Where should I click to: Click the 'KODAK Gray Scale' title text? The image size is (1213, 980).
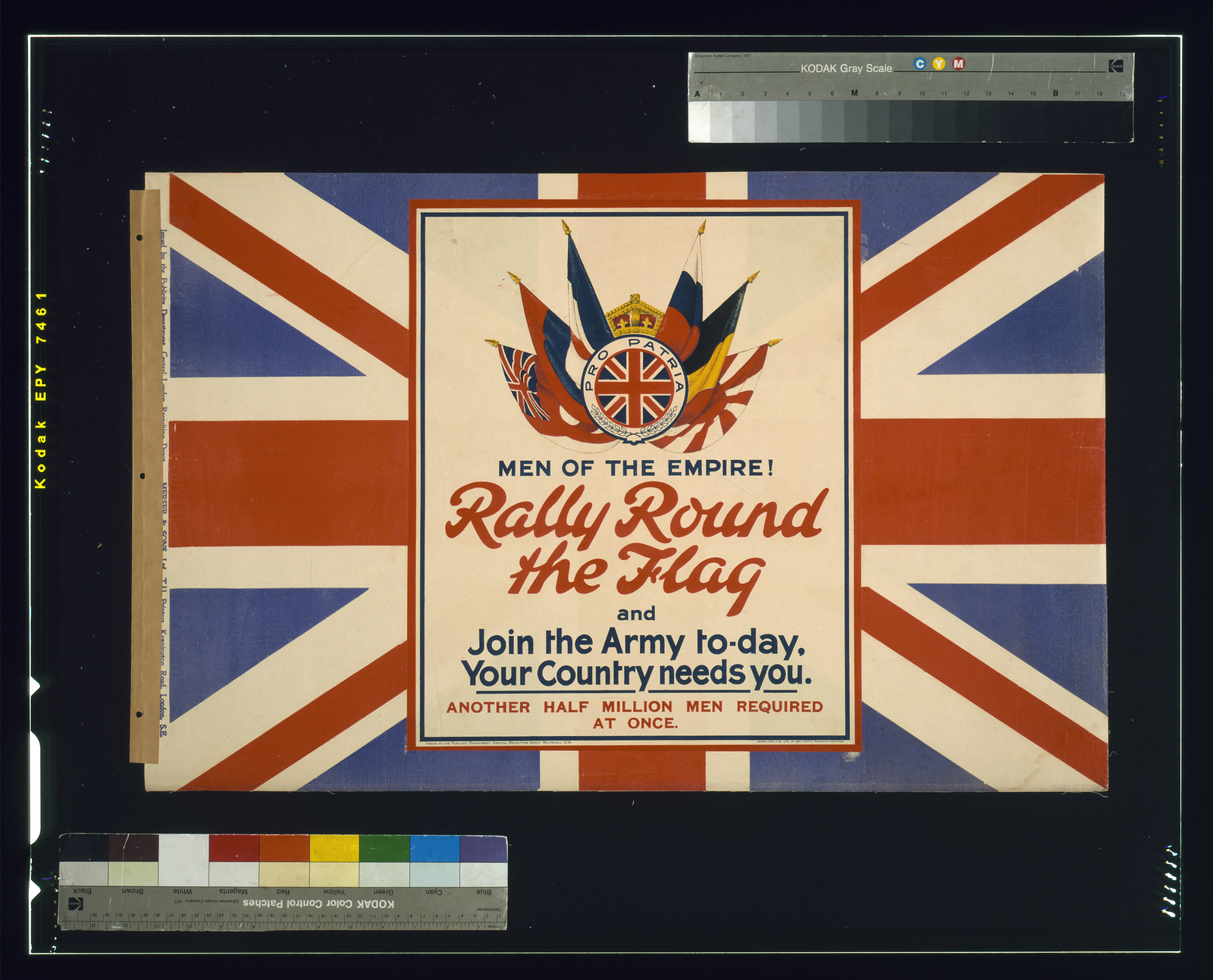tap(846, 68)
